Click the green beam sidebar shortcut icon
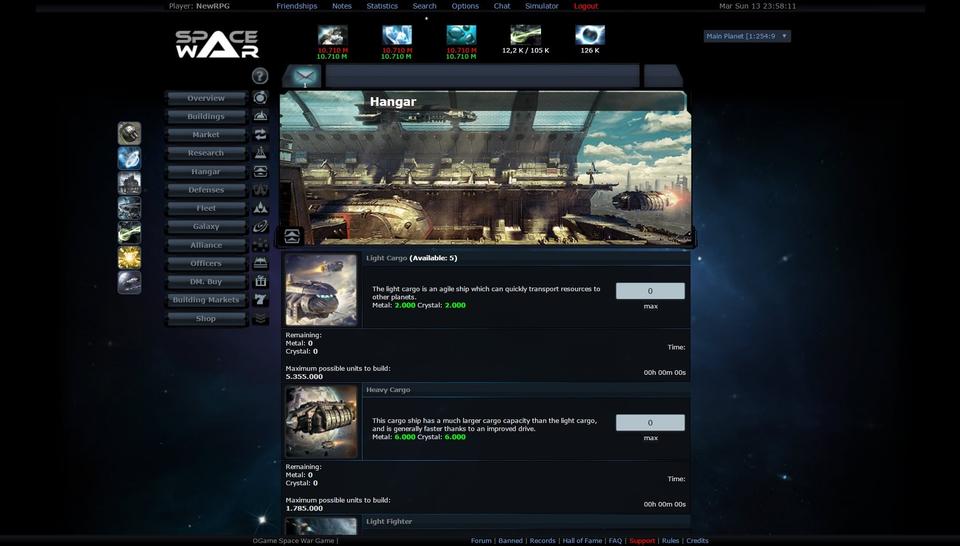The height and width of the screenshot is (546, 960). pos(129,233)
